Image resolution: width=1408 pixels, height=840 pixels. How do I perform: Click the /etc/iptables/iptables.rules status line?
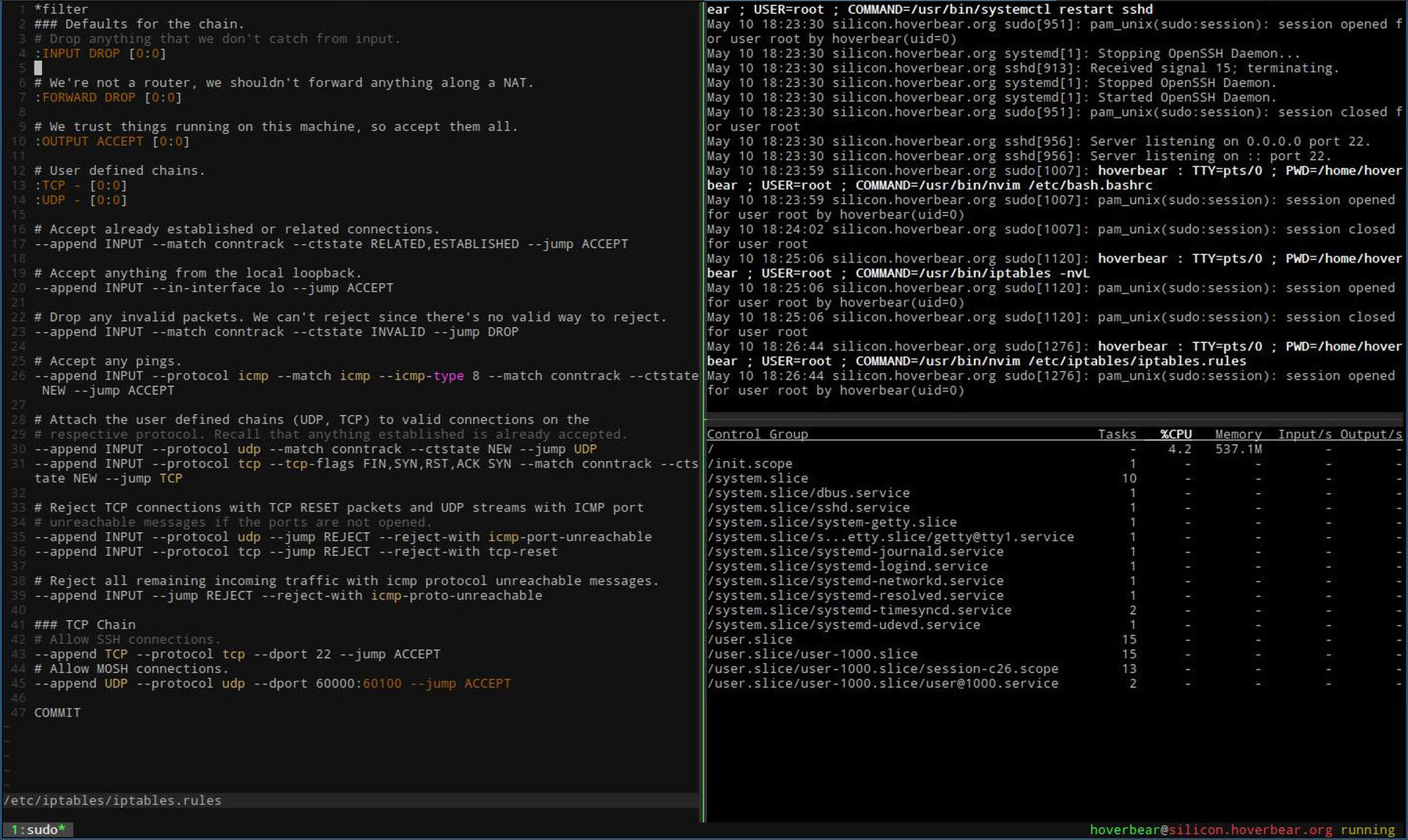pos(112,800)
